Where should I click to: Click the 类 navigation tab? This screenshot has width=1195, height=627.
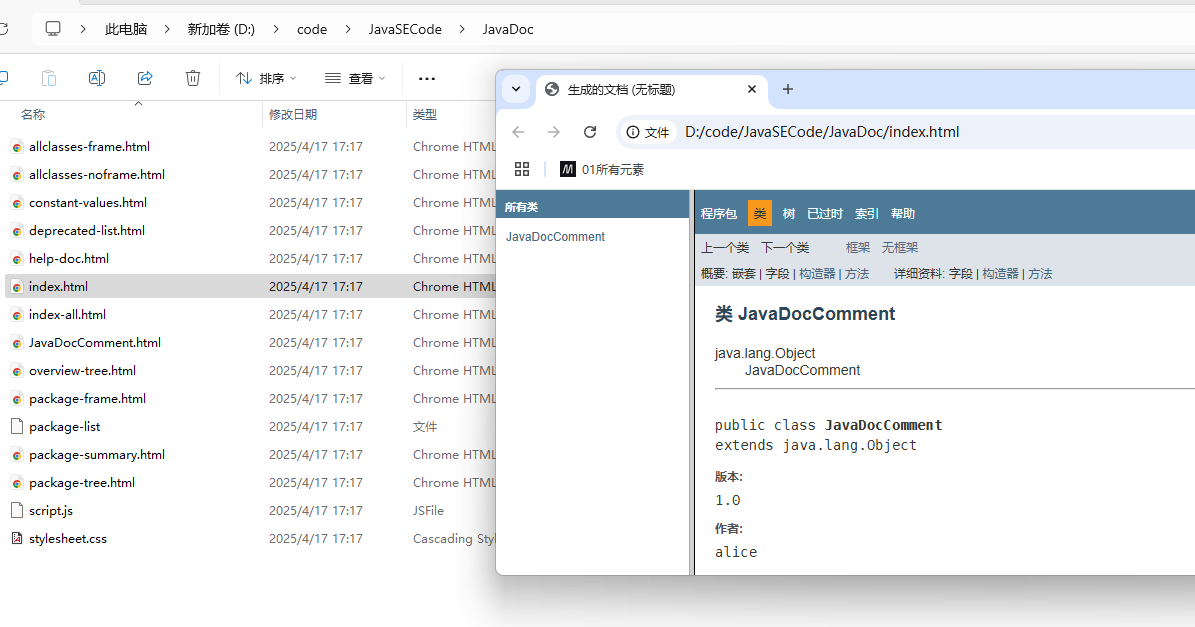click(760, 214)
